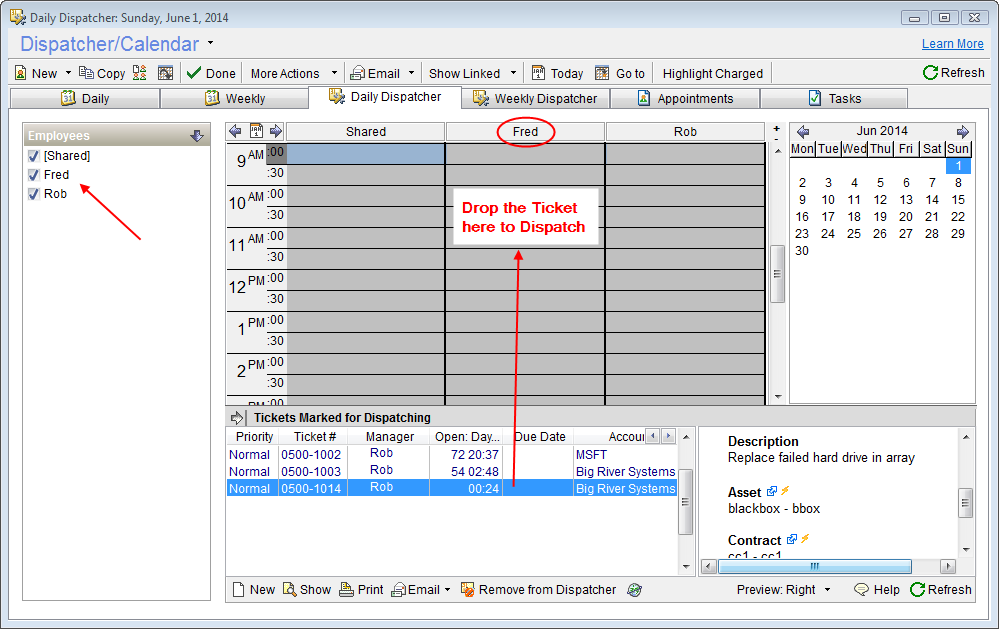Click the globe icon after Remove from Dispatcher

click(x=634, y=589)
